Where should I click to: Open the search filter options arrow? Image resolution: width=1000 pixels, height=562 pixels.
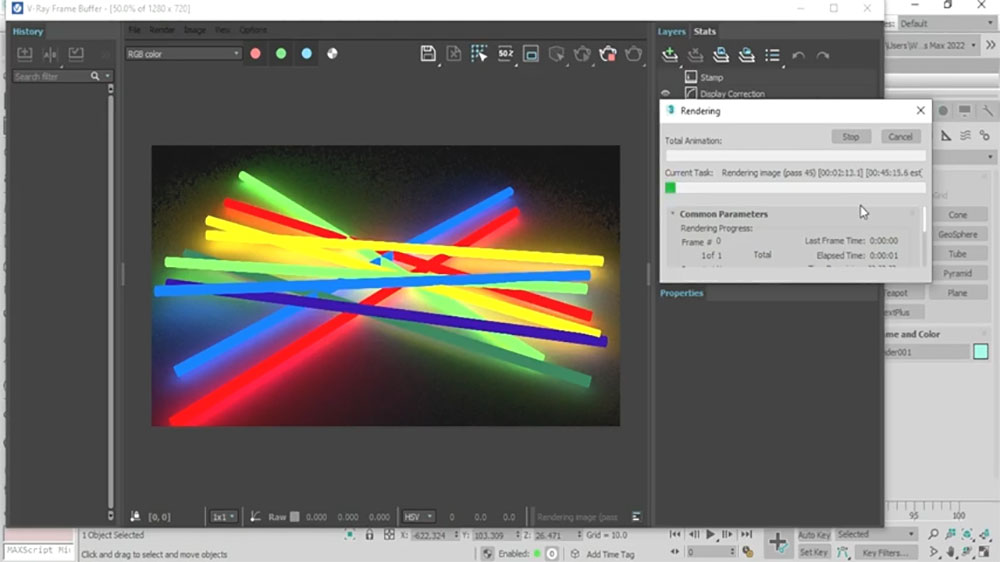point(107,77)
